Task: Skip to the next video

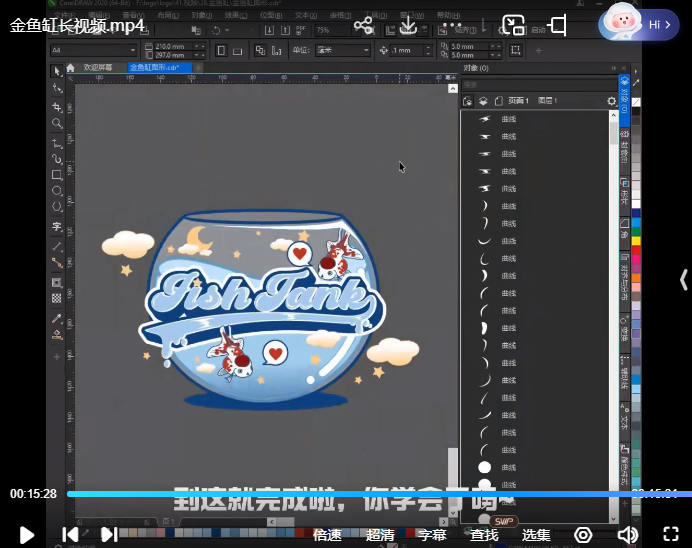Action: pyautogui.click(x=109, y=535)
